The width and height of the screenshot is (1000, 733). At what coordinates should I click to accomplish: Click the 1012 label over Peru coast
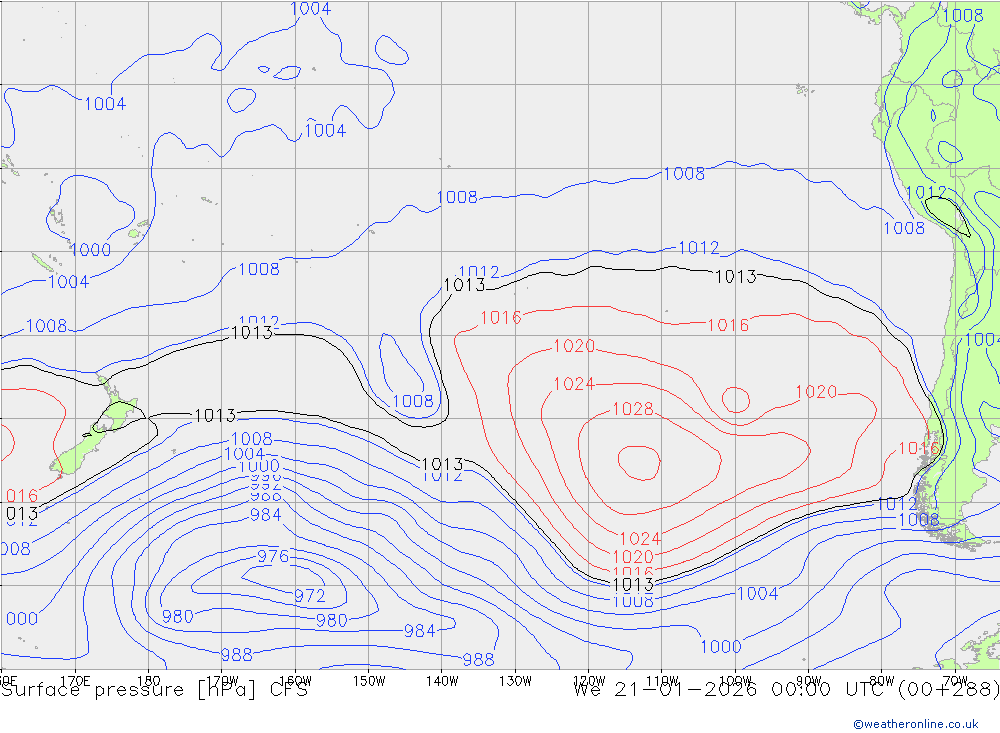tap(926, 192)
